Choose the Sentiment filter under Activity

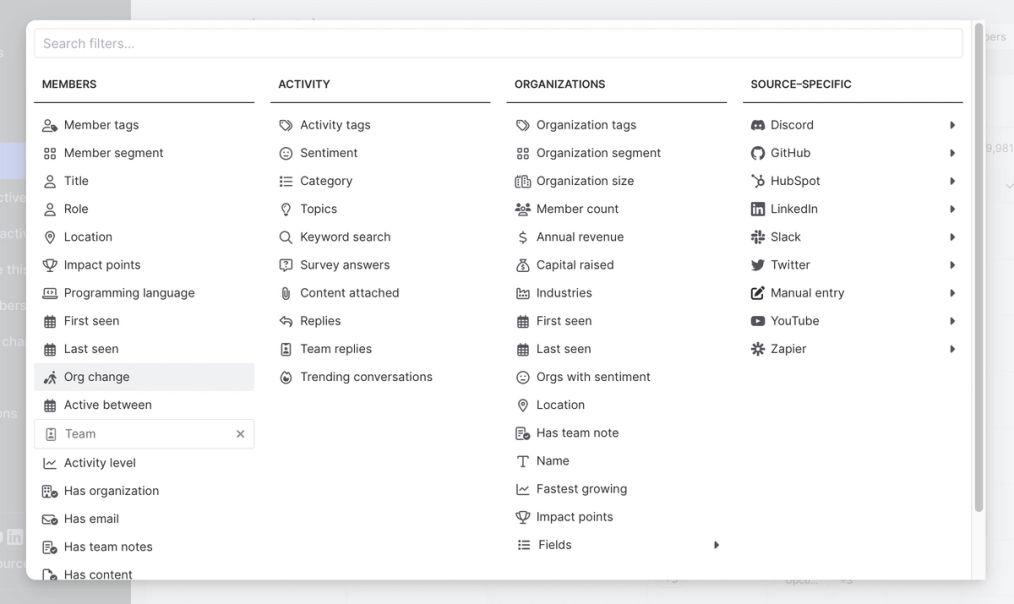click(x=331, y=152)
